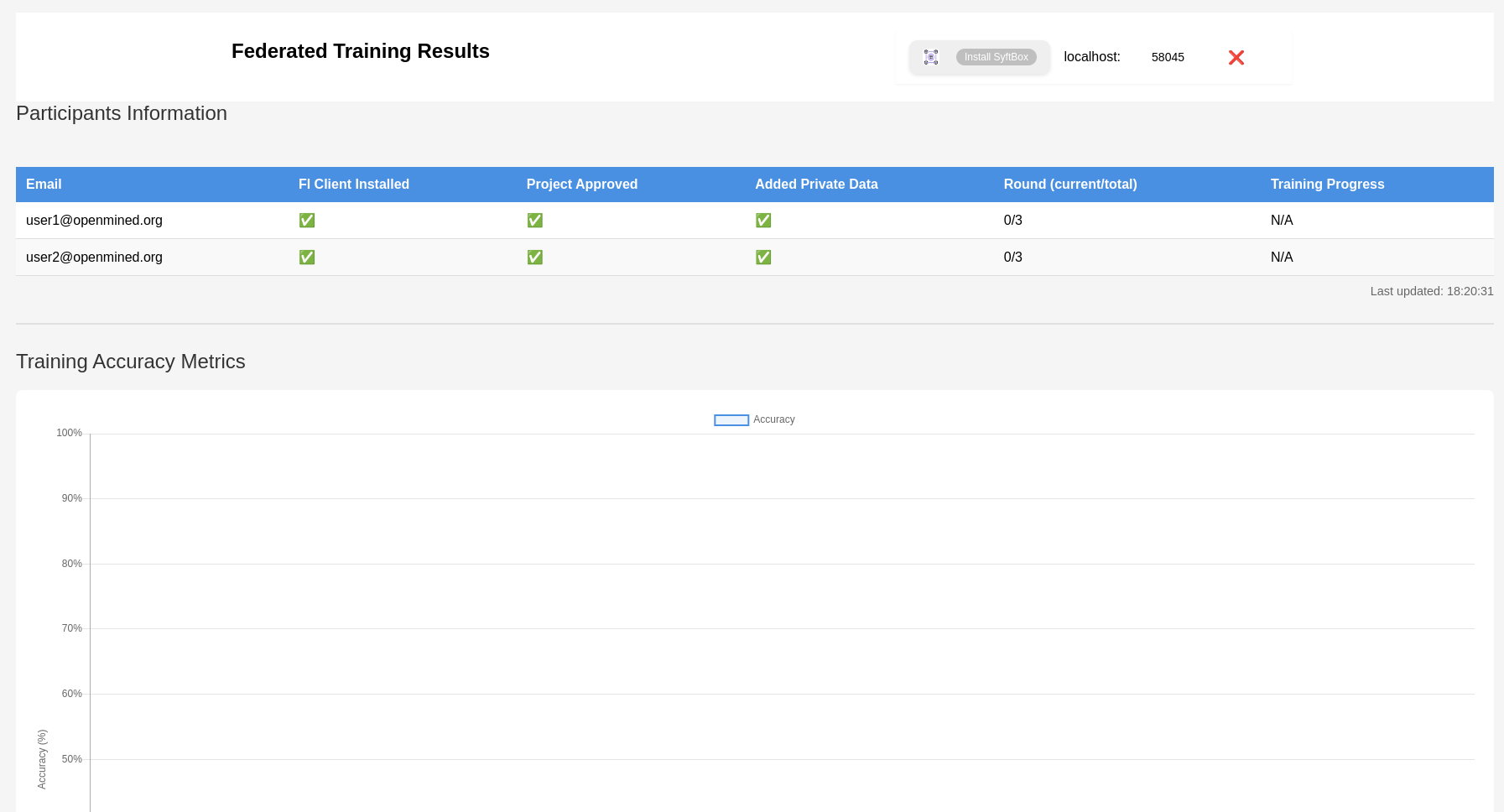Click the localhost: label
The width and height of the screenshot is (1504, 812).
[1092, 57]
